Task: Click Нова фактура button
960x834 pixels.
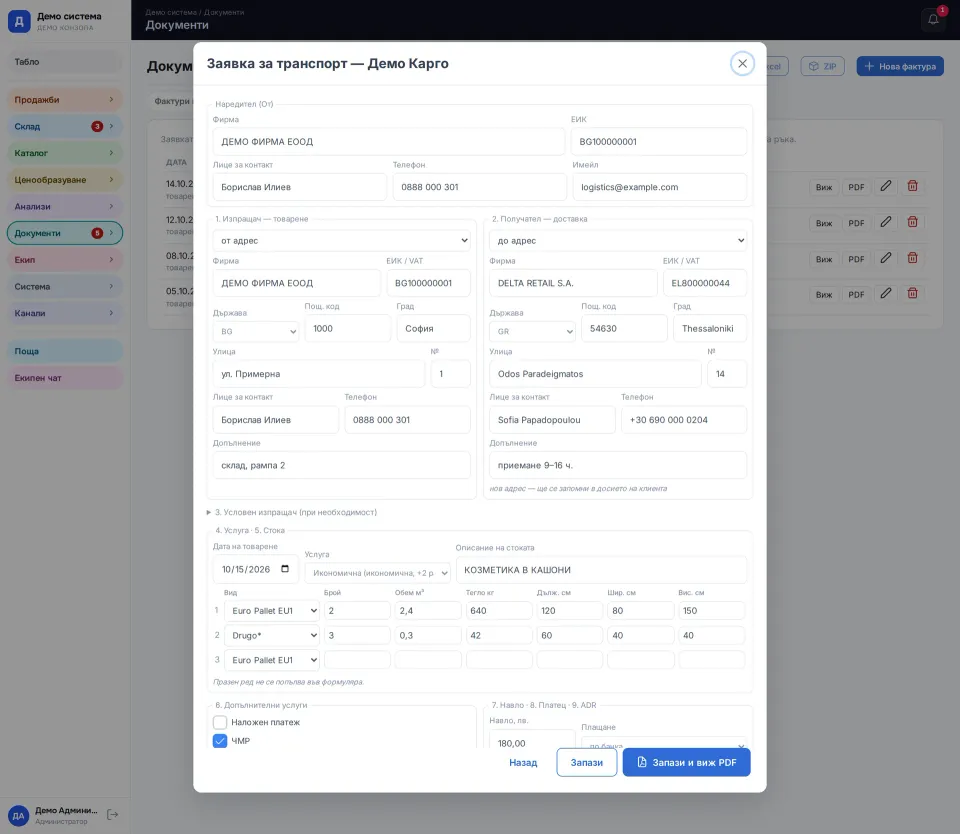Action: [900, 66]
